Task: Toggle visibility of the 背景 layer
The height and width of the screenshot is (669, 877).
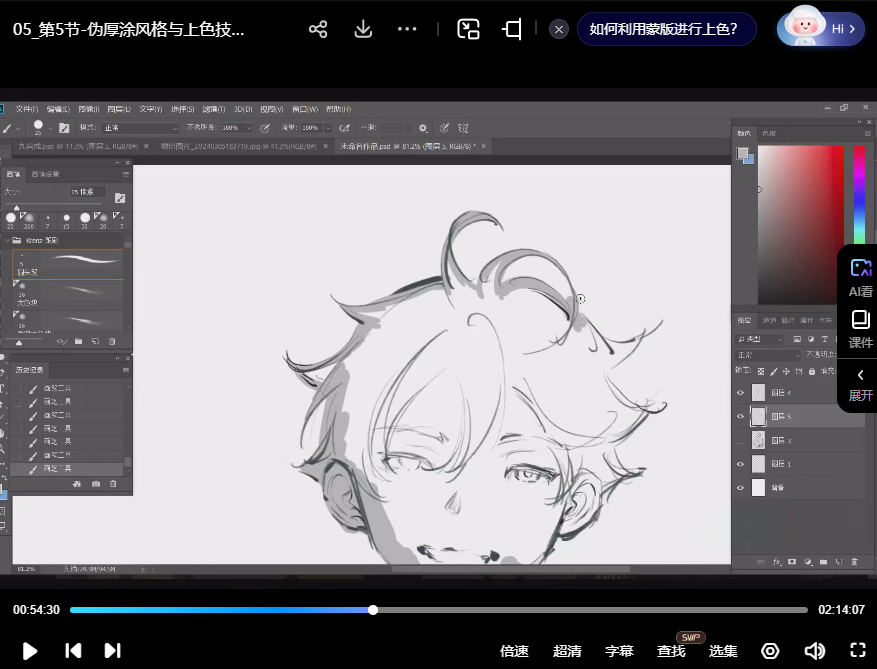Action: (741, 488)
